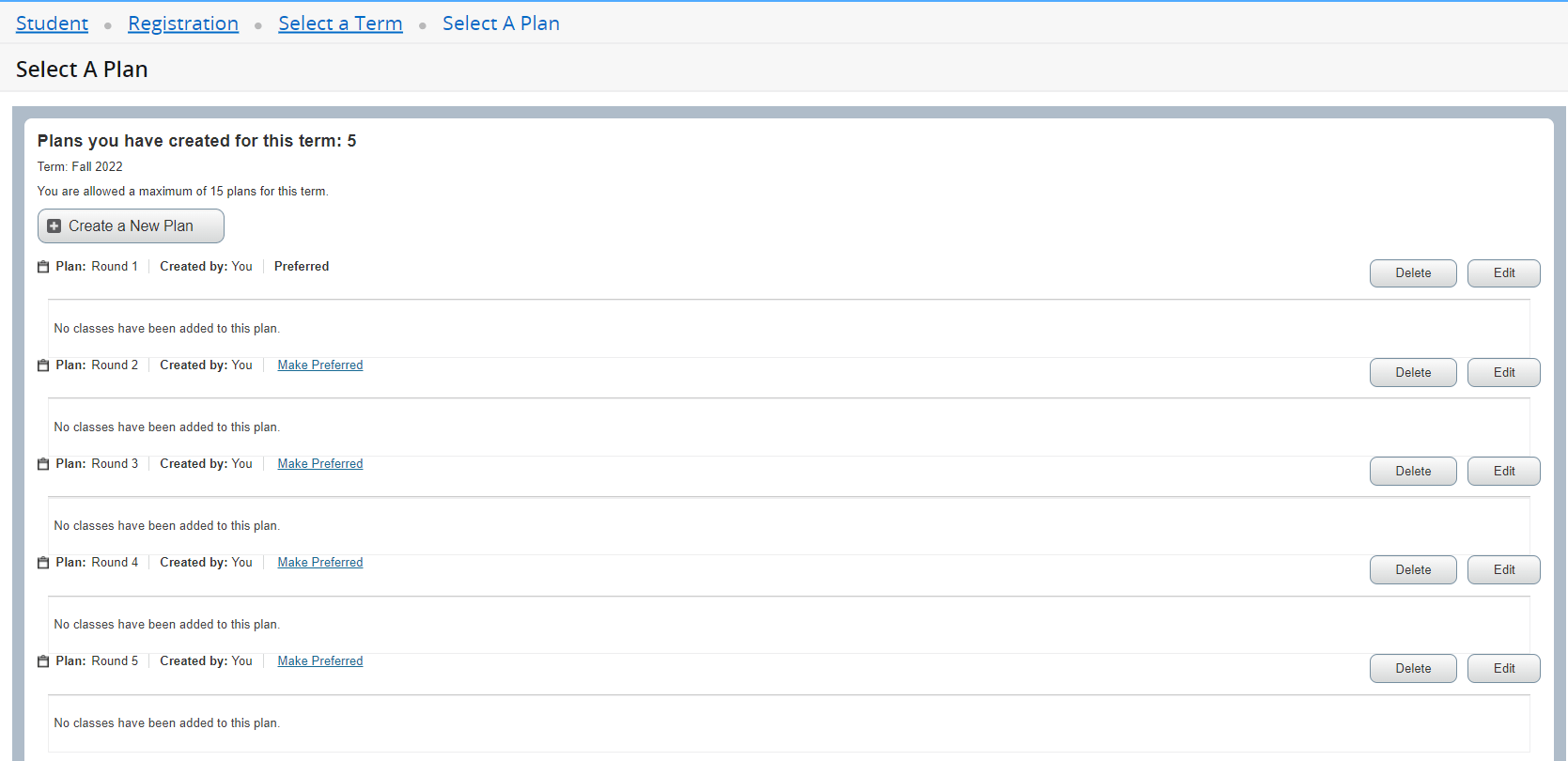
Task: Click the 'Term: Fall 2022' text
Action: [x=80, y=167]
